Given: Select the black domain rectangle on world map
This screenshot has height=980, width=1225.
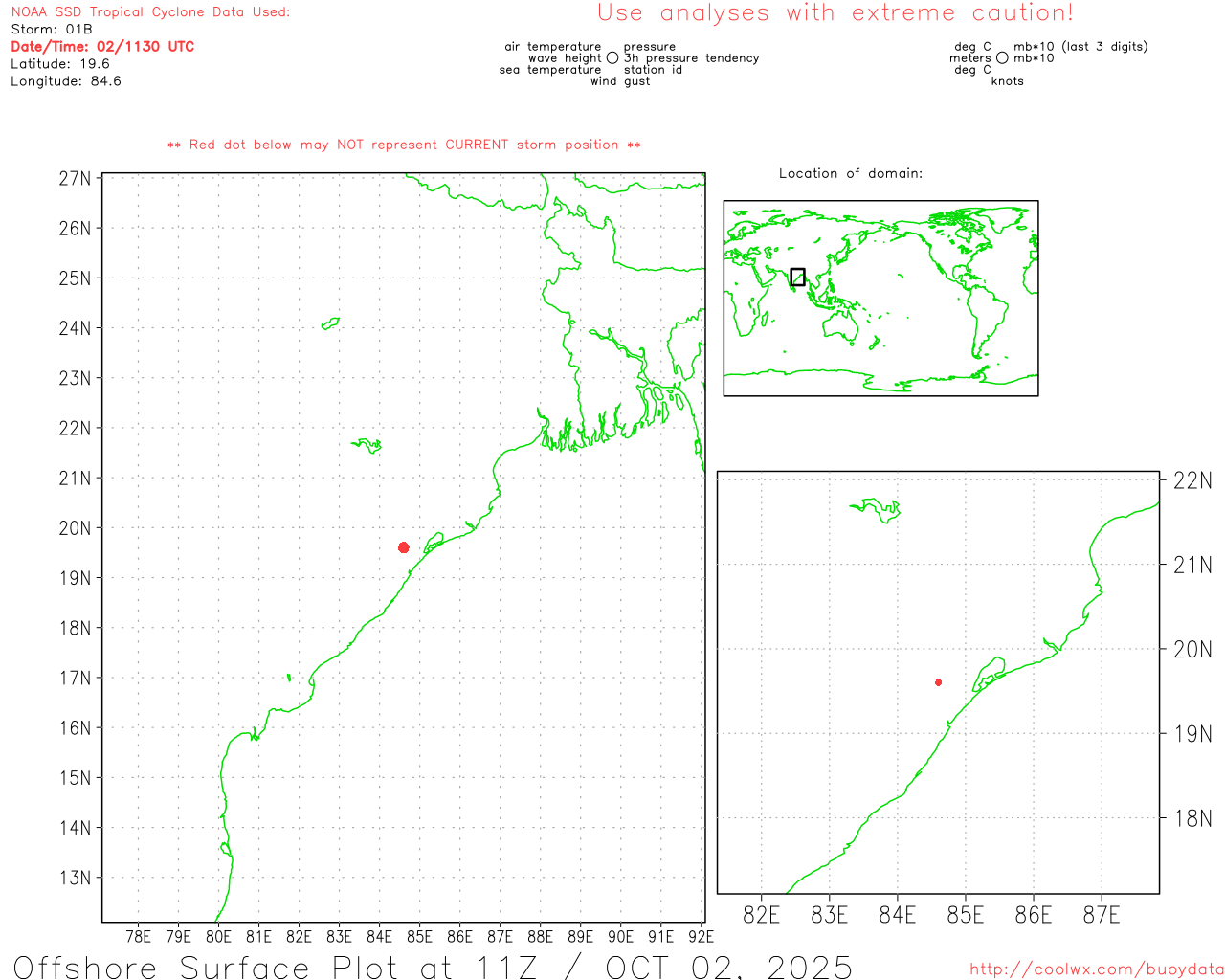Looking at the screenshot, I should tap(797, 277).
